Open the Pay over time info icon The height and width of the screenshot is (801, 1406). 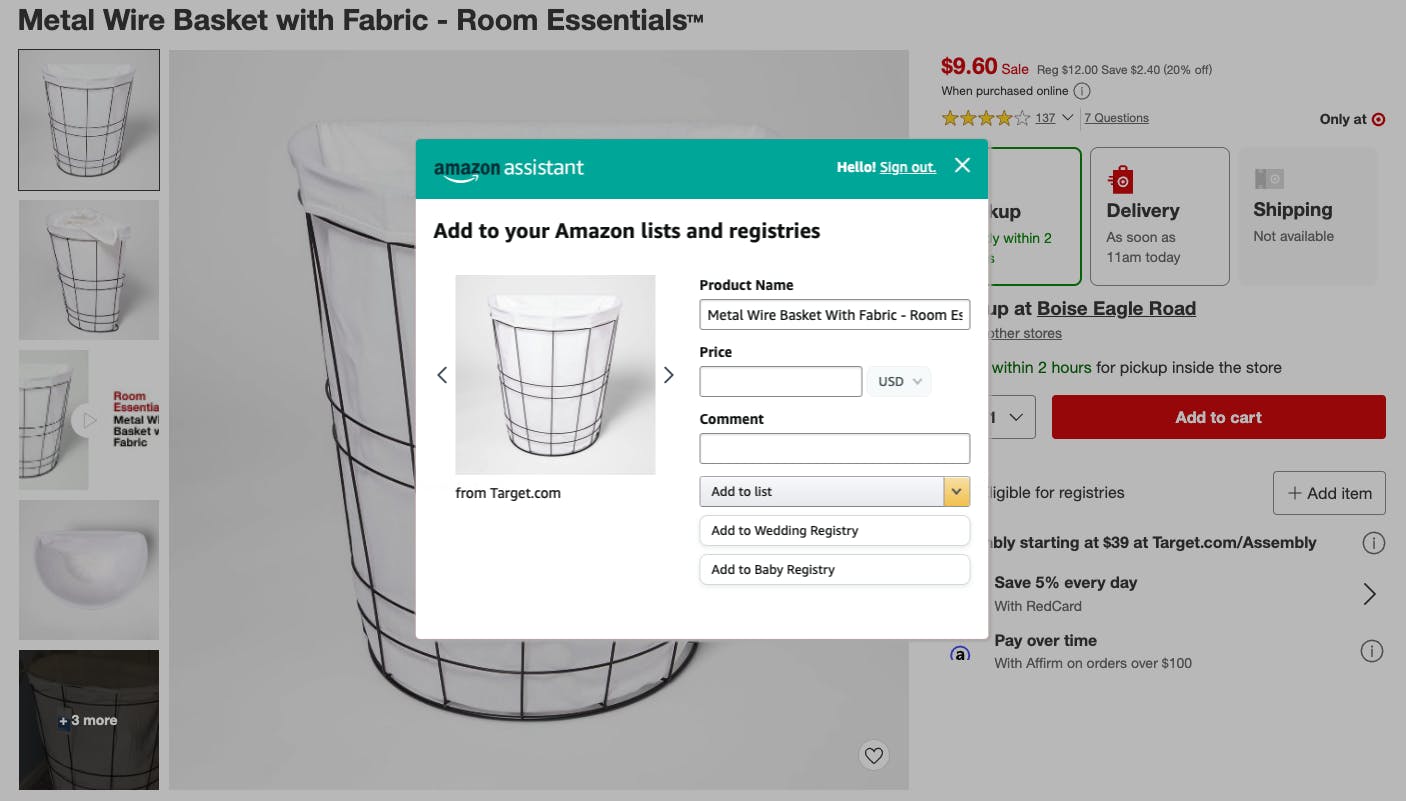coord(1372,651)
